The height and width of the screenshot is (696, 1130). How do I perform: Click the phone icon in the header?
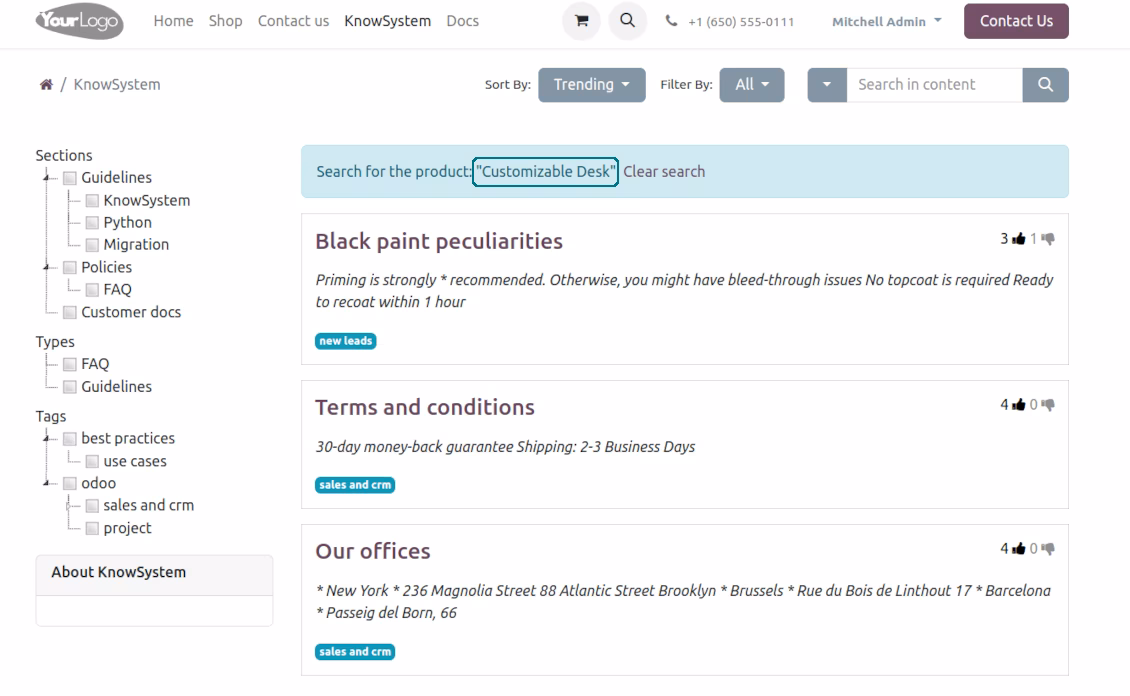pyautogui.click(x=671, y=21)
